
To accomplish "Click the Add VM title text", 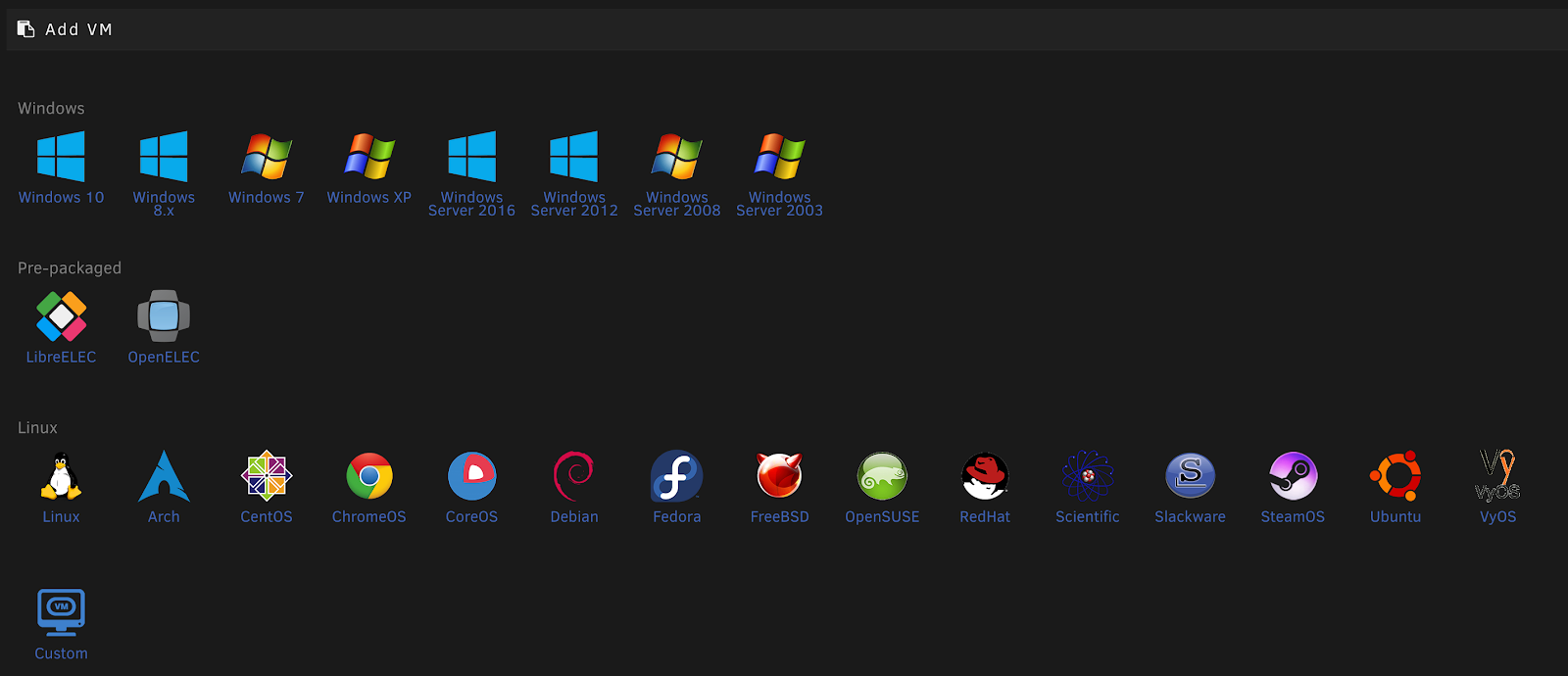I will pos(79,29).
